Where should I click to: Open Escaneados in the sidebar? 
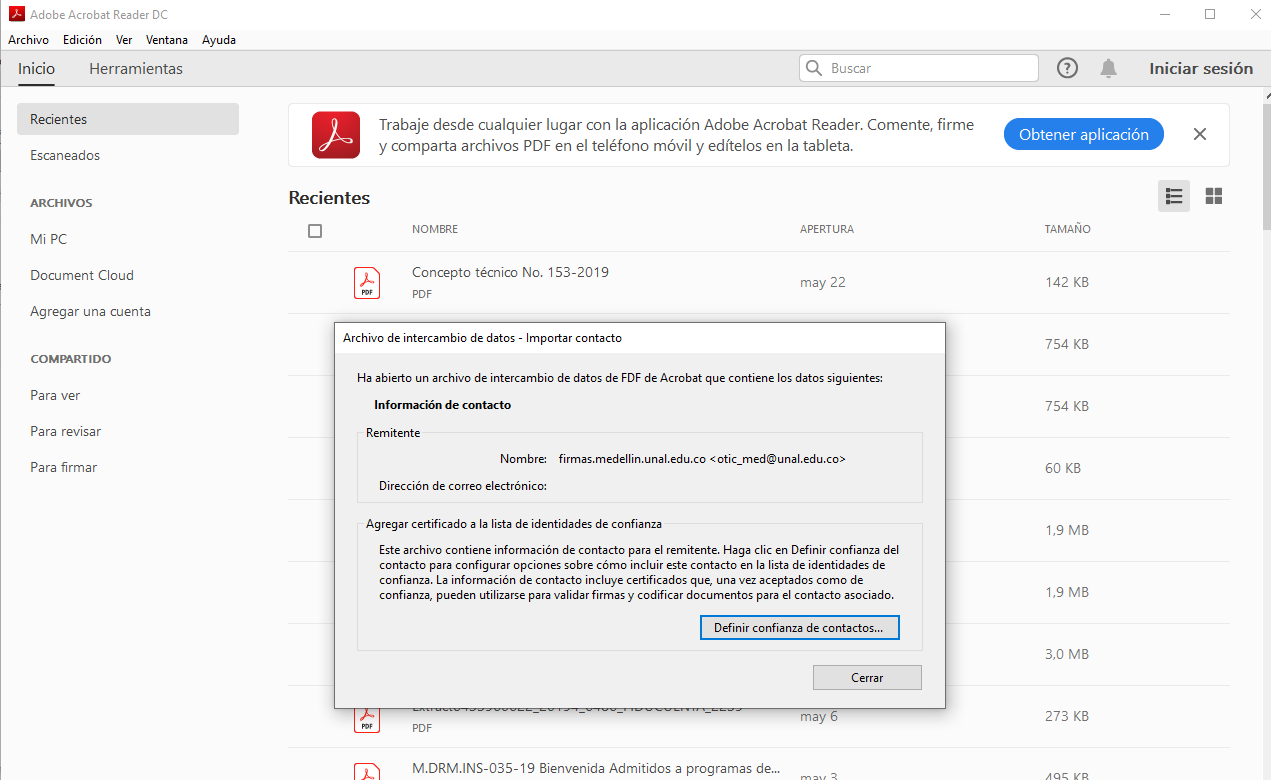(65, 155)
